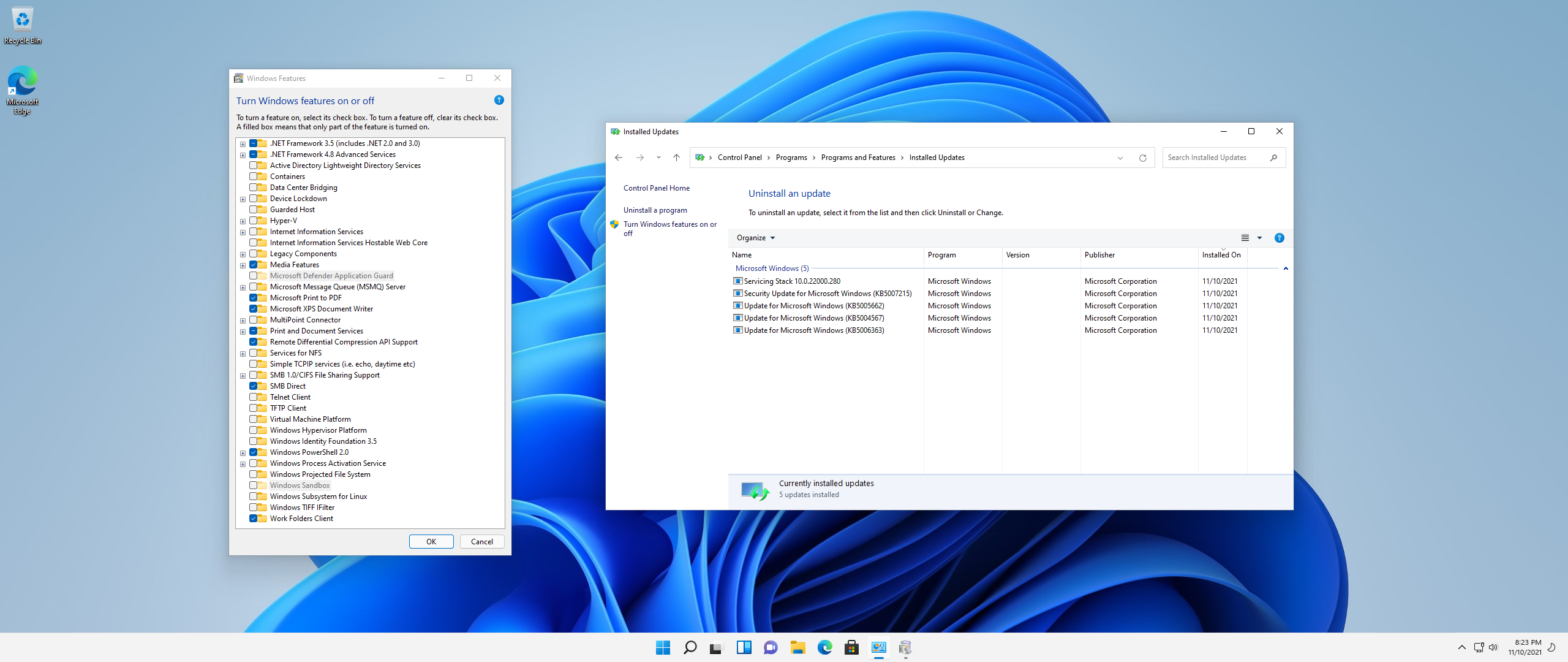Open help in the Installed Updates toolbar
Screen dimensions: 1568x662
click(x=1280, y=238)
